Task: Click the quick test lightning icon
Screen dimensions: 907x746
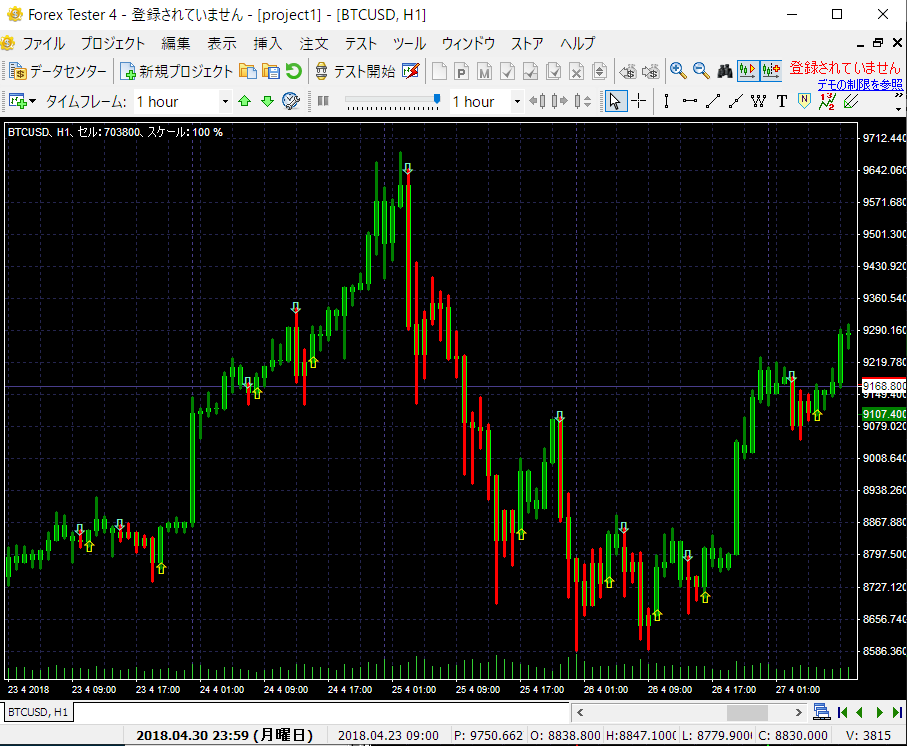Action: pos(410,71)
